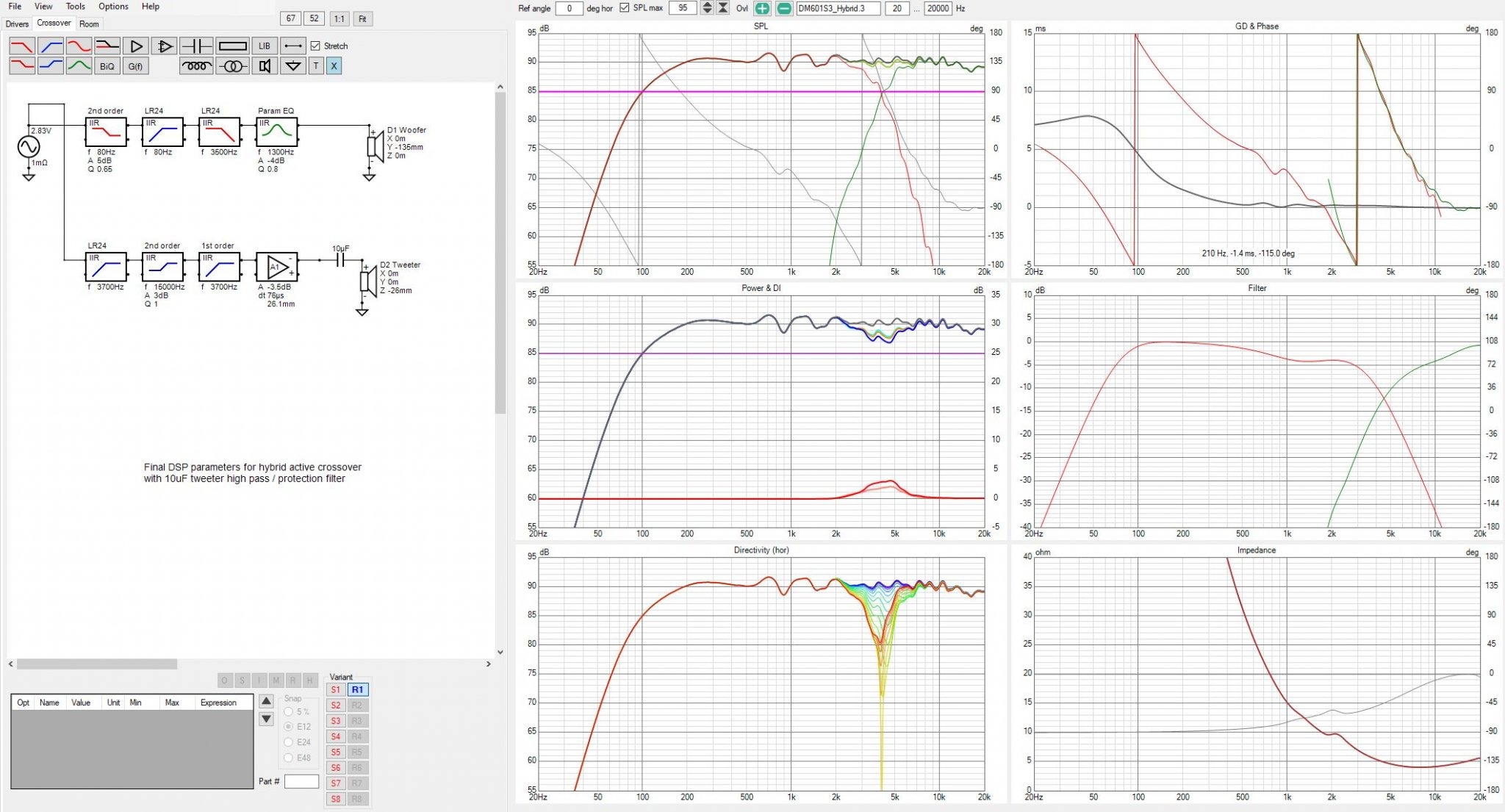Screen dimensions: 1505x812
Task: Click the T text tool button
Action: click(x=316, y=66)
